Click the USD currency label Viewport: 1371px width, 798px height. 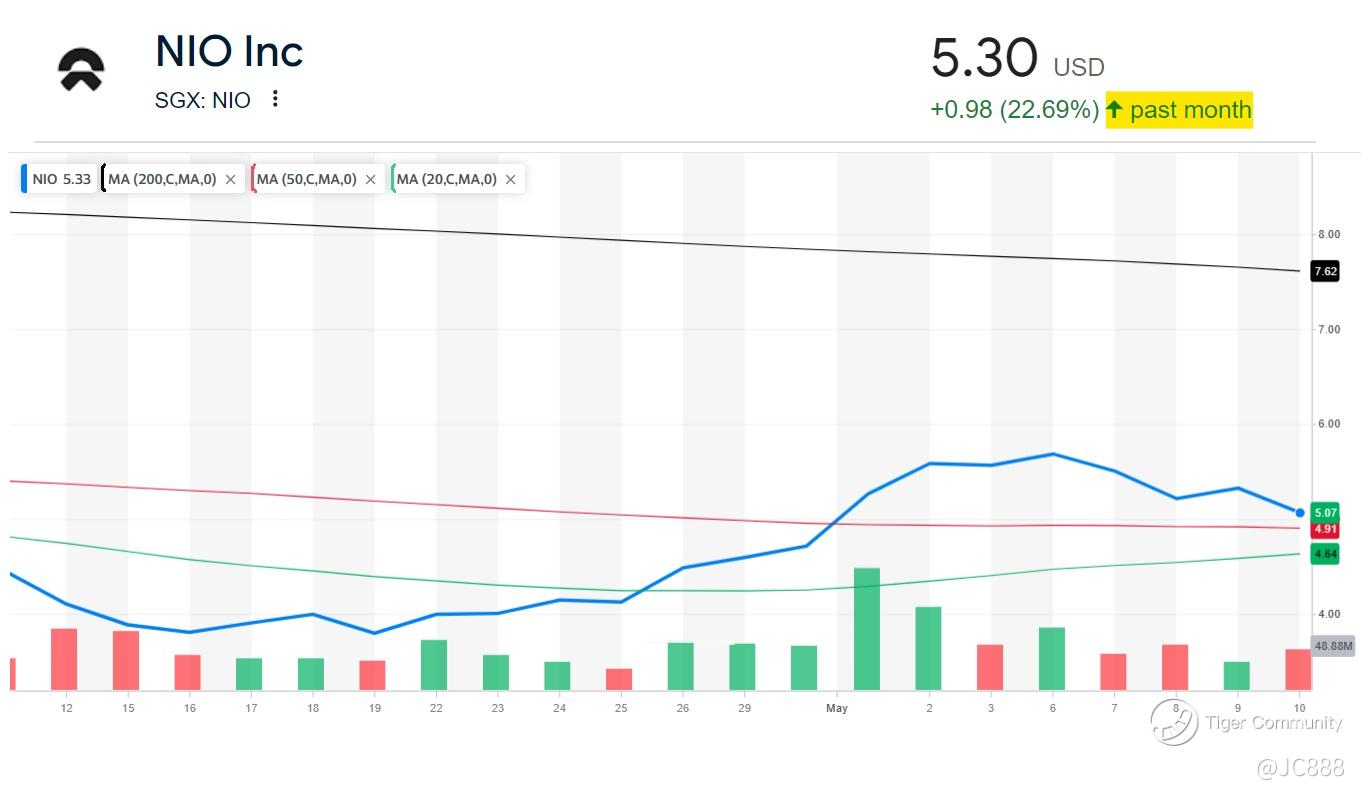1079,67
